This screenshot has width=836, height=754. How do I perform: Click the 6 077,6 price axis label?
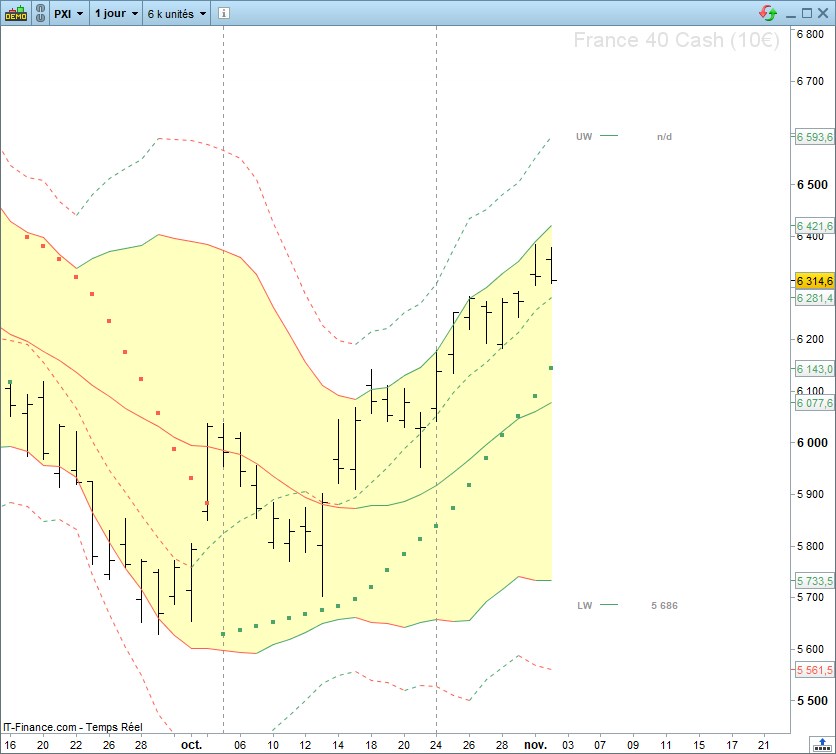tap(814, 403)
